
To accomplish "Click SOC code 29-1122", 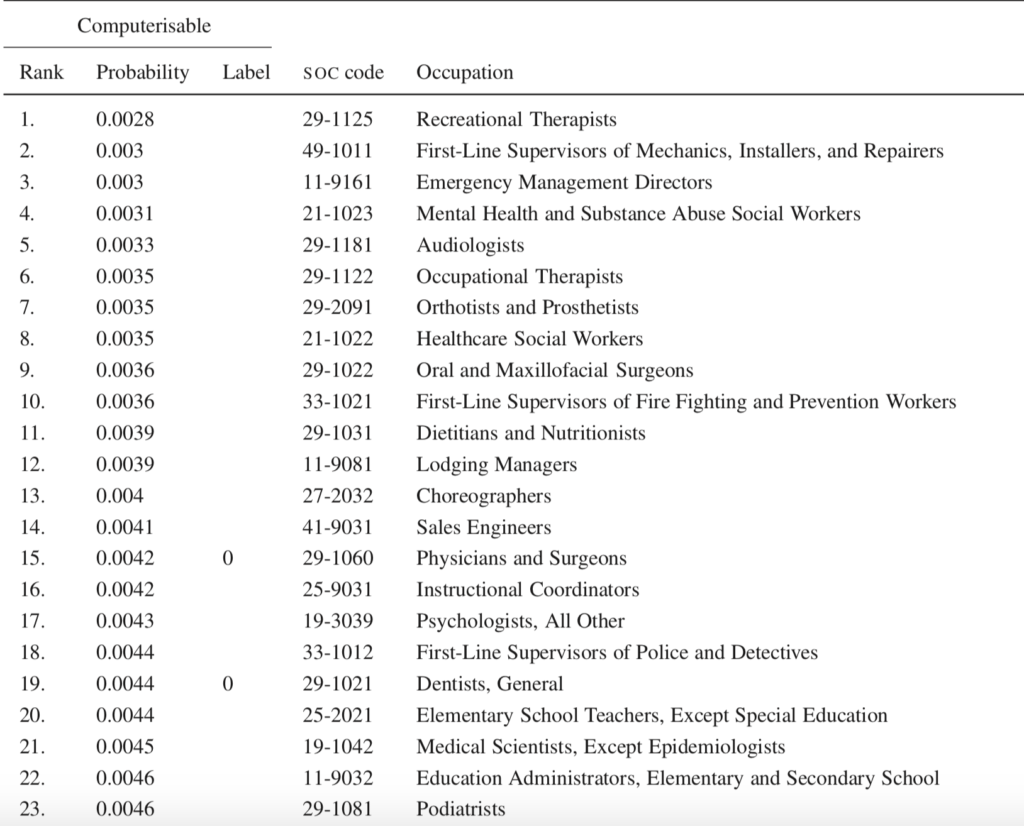I will pyautogui.click(x=337, y=276).
